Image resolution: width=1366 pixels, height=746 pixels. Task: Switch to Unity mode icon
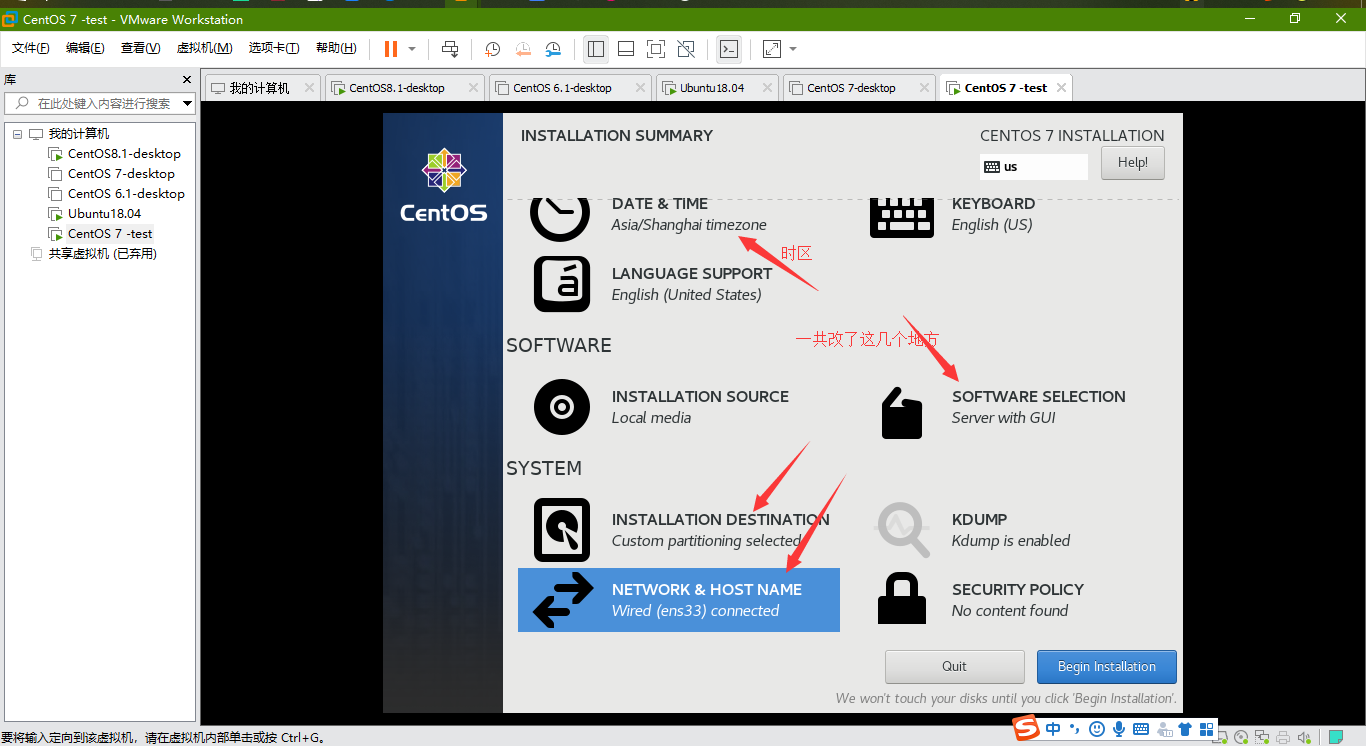tap(686, 49)
